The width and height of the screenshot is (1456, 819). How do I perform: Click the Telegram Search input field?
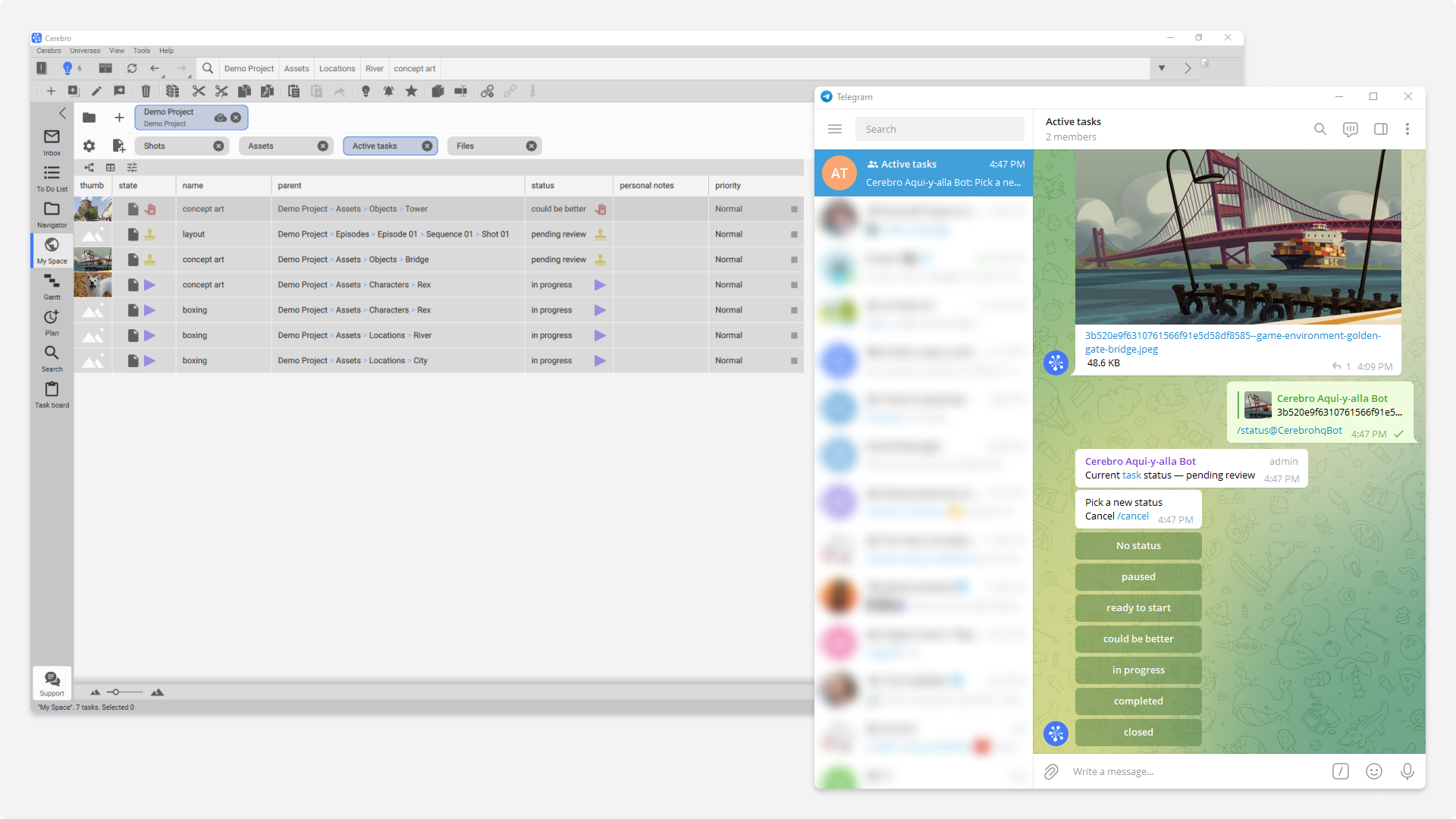(x=940, y=129)
